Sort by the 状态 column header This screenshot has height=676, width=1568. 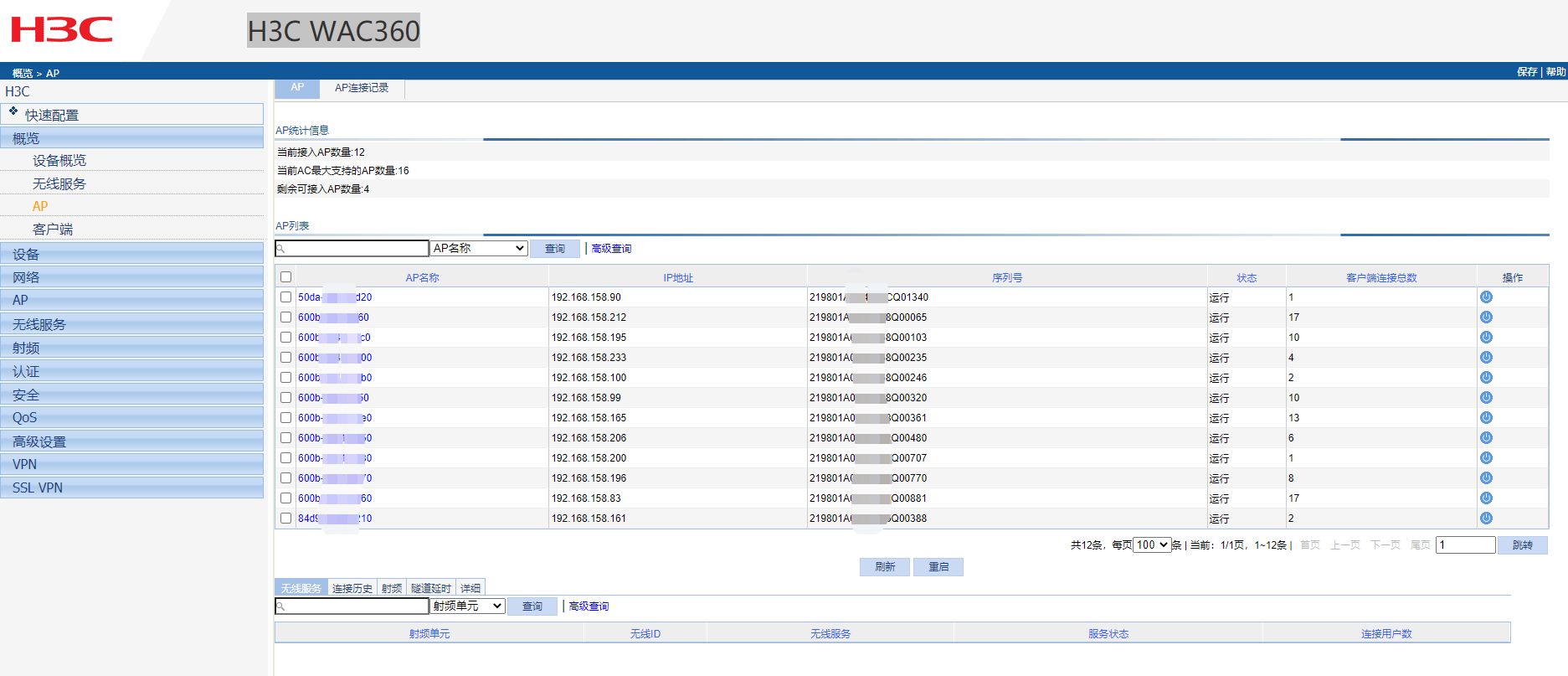1247,278
